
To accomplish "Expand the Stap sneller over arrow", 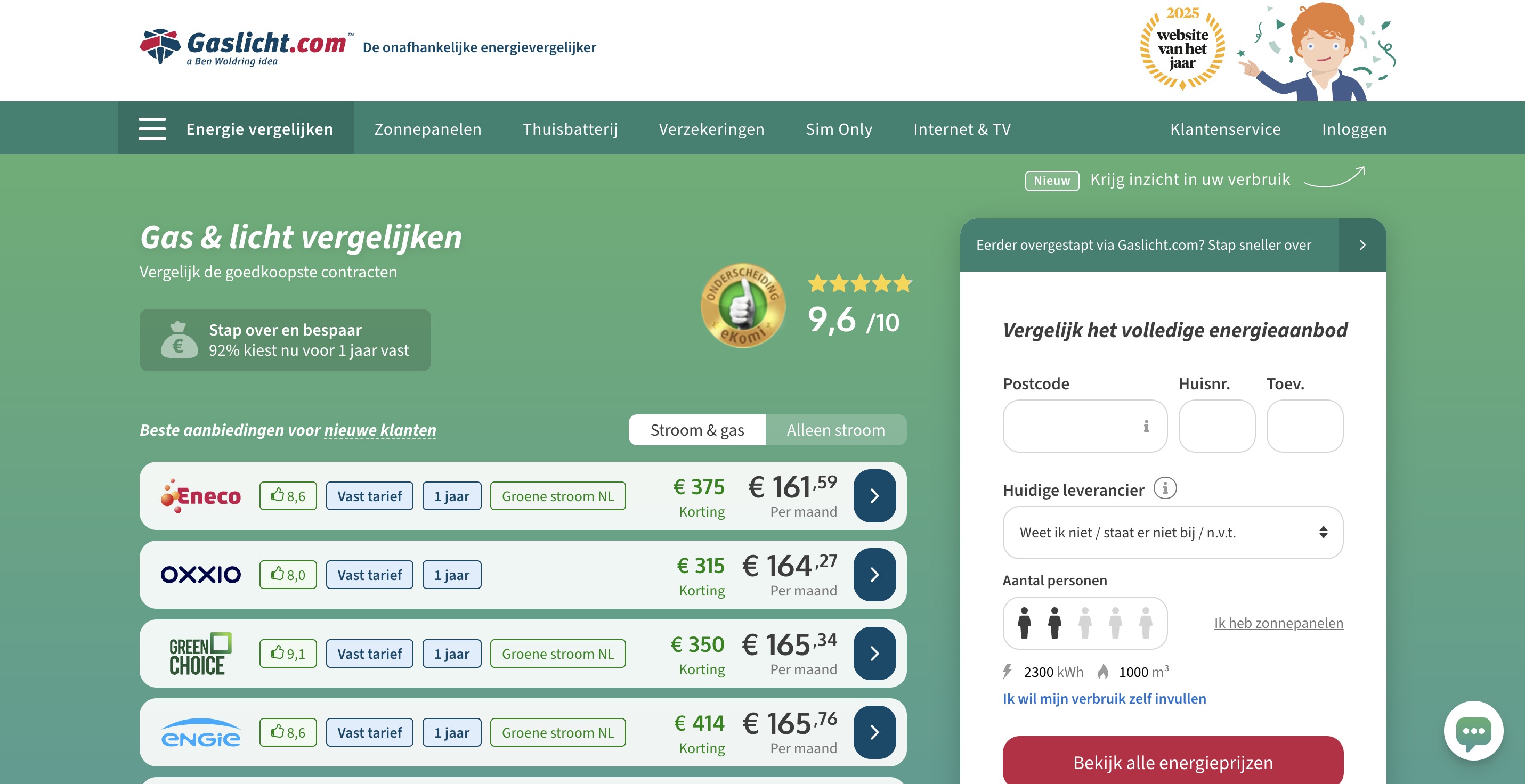I will coord(1362,245).
